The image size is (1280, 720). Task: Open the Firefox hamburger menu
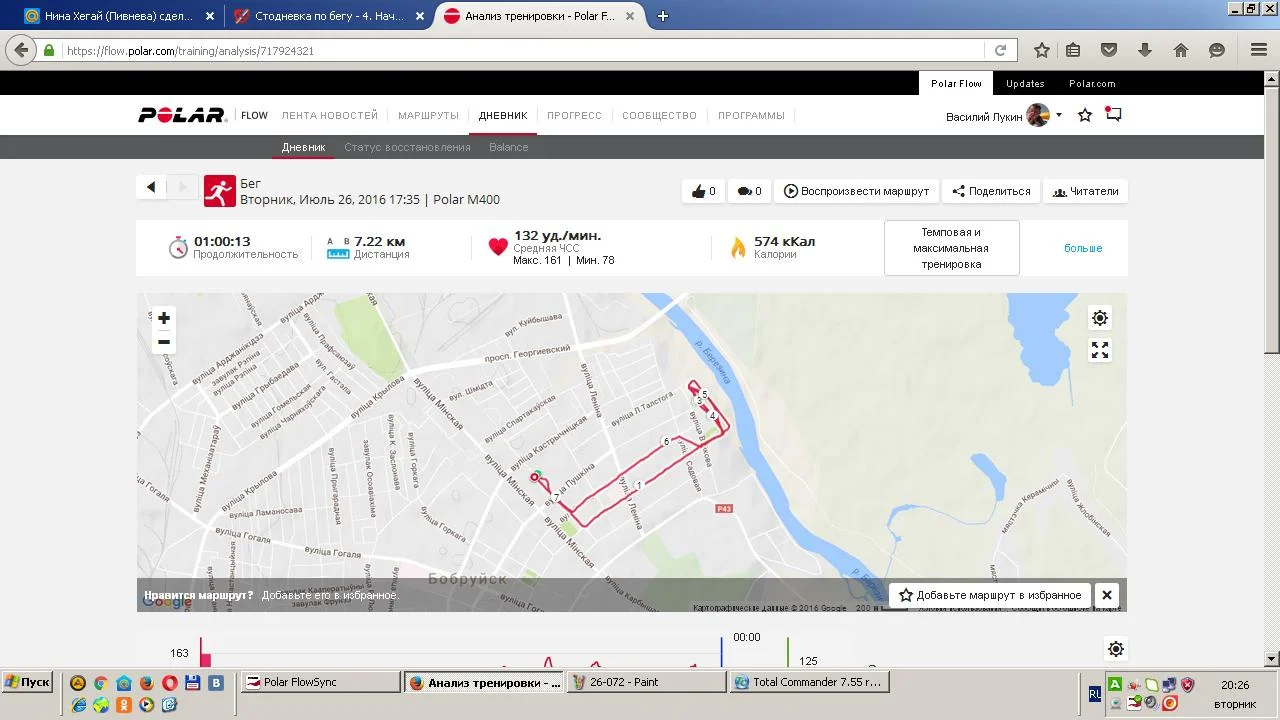tap(1259, 50)
